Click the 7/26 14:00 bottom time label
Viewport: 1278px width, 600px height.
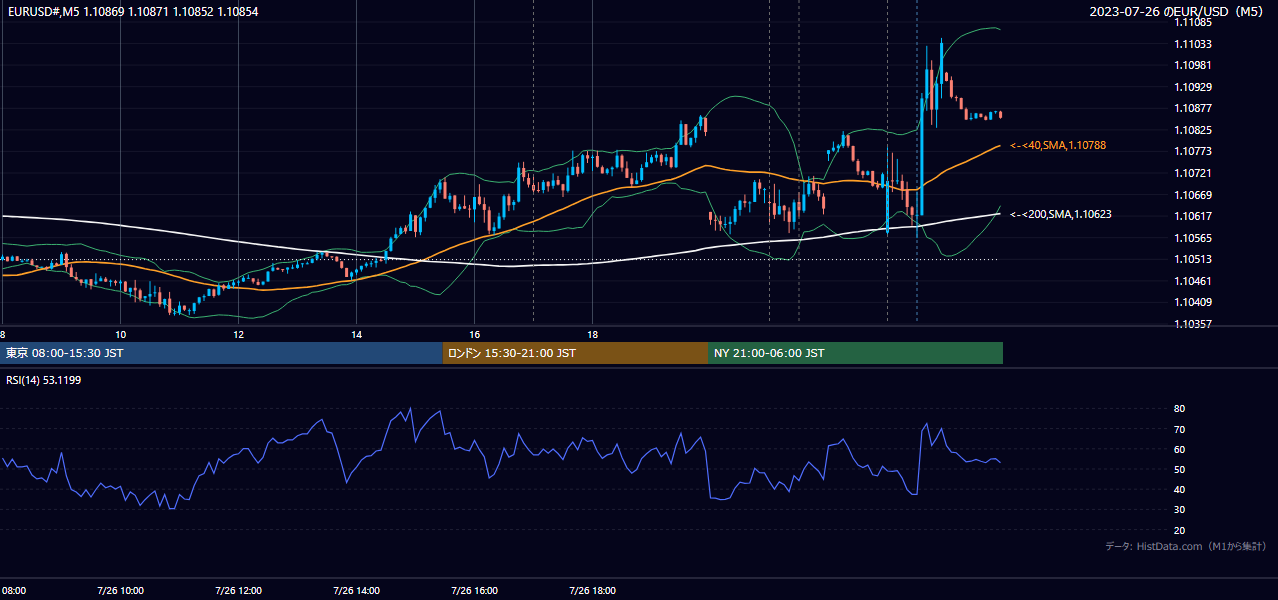pyautogui.click(x=357, y=590)
